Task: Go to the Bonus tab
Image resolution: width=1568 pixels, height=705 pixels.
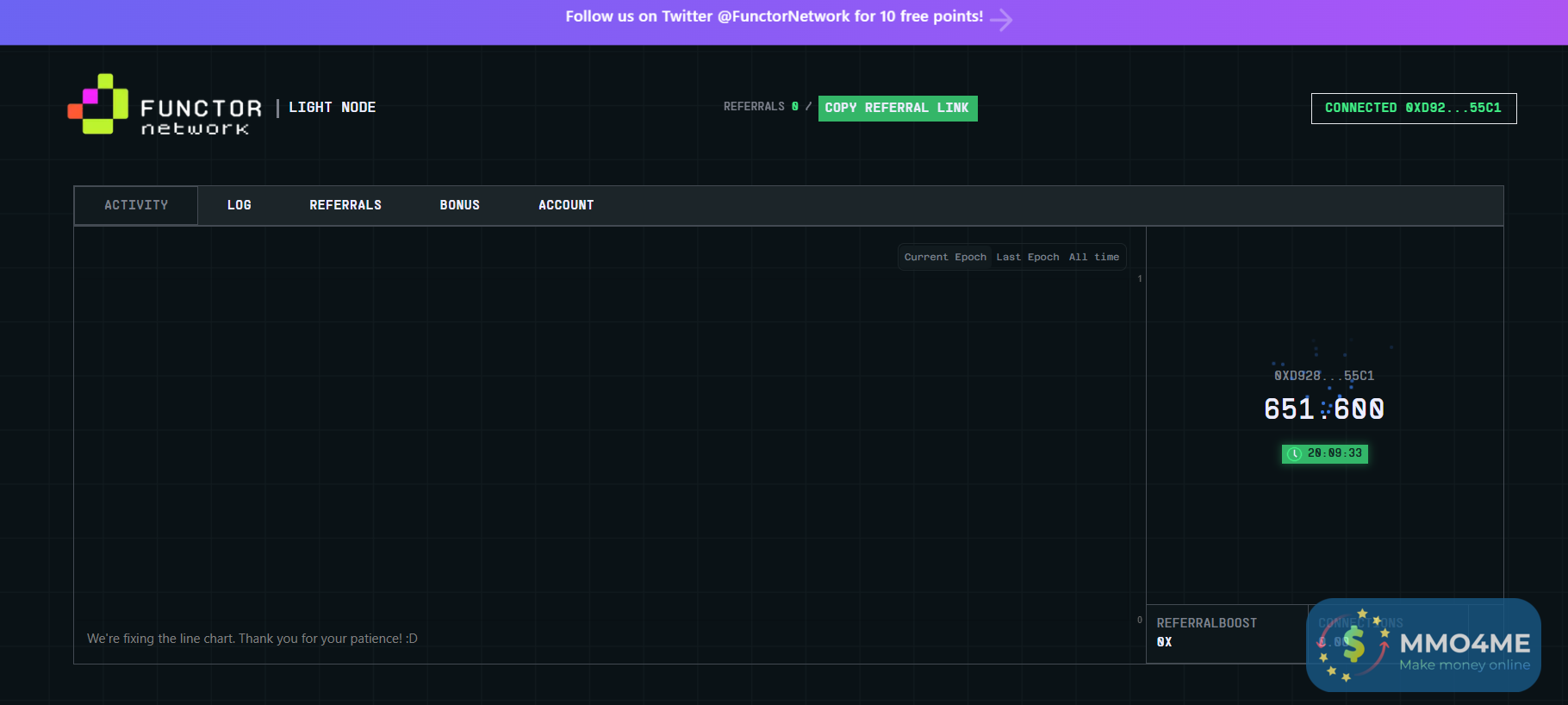Action: (460, 205)
